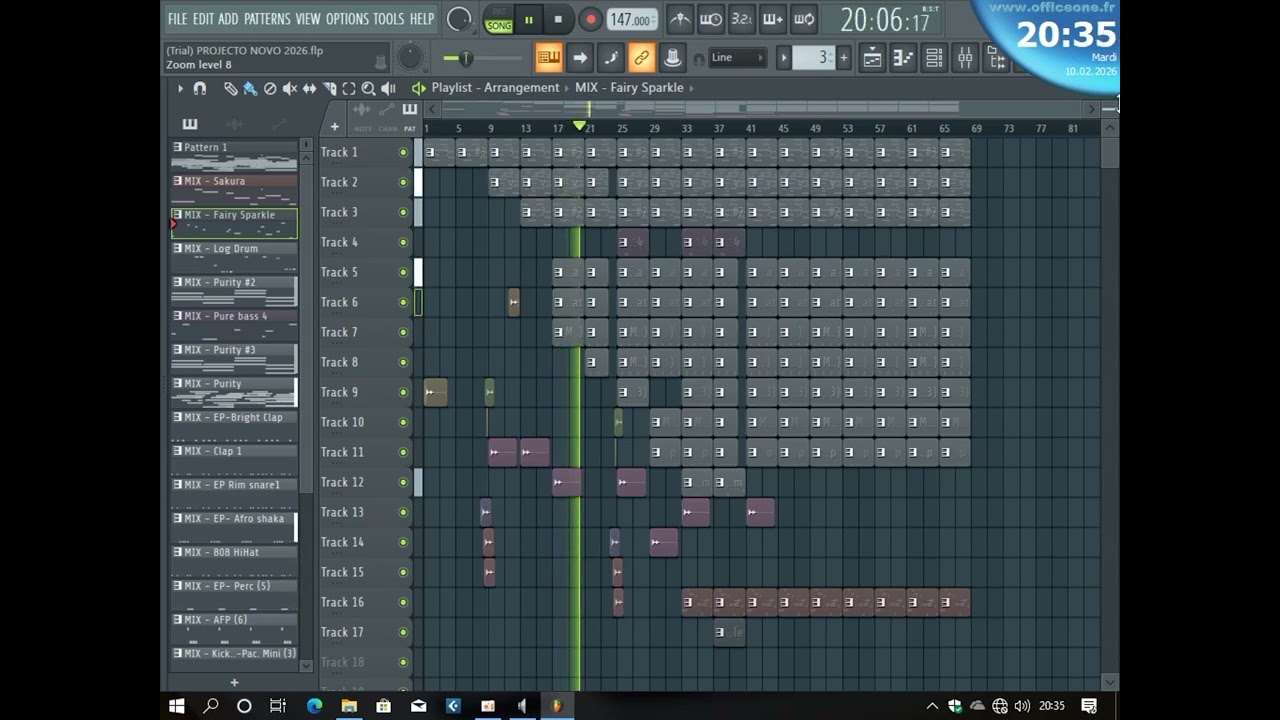Toggle the countdown before recording icon
1280x720 pixels.
coord(742,19)
